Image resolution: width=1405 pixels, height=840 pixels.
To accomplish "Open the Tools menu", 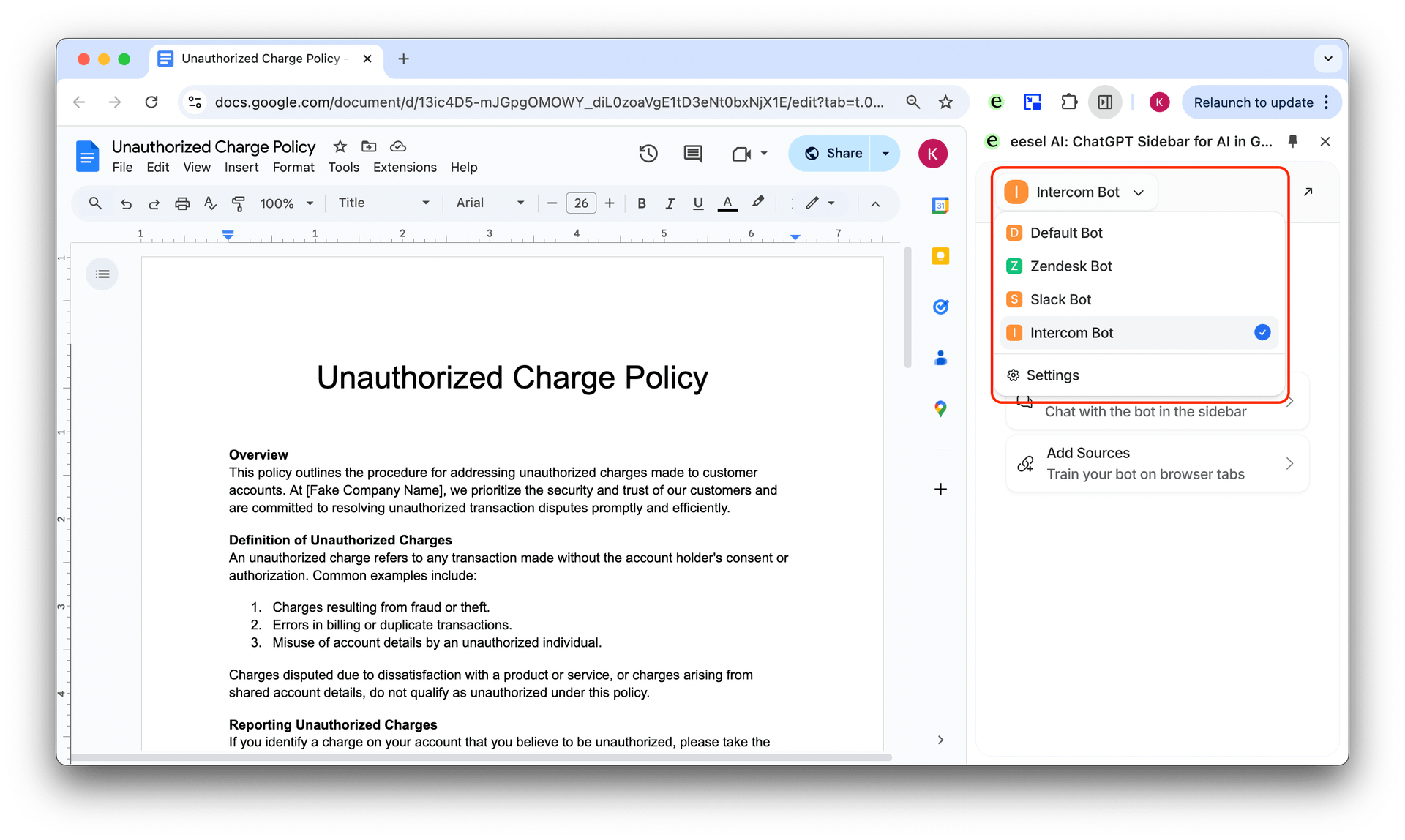I will tap(344, 168).
